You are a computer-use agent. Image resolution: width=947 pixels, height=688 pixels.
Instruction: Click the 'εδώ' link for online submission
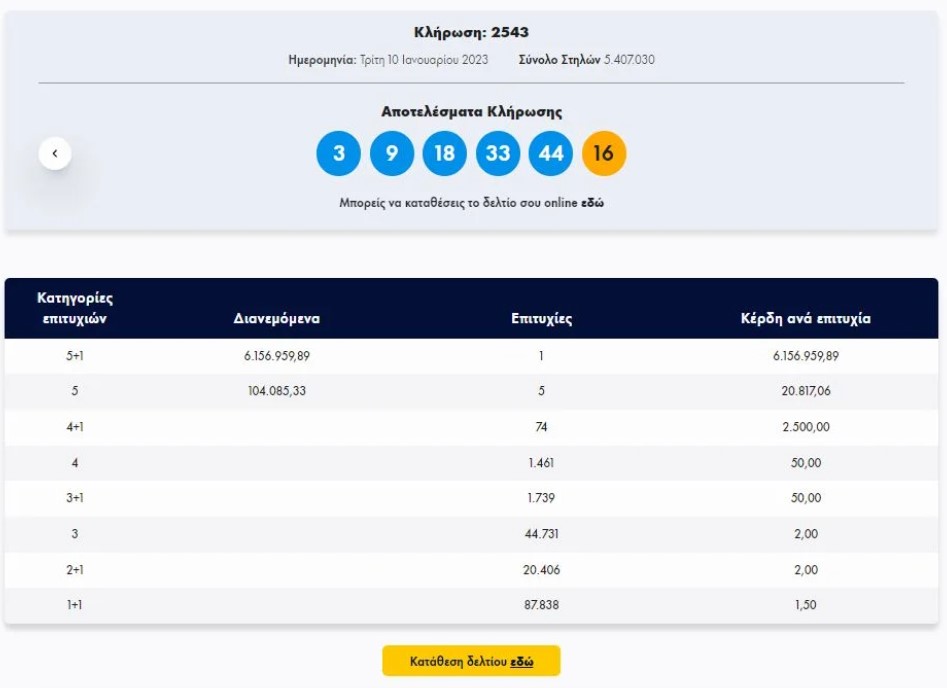[x=592, y=203]
